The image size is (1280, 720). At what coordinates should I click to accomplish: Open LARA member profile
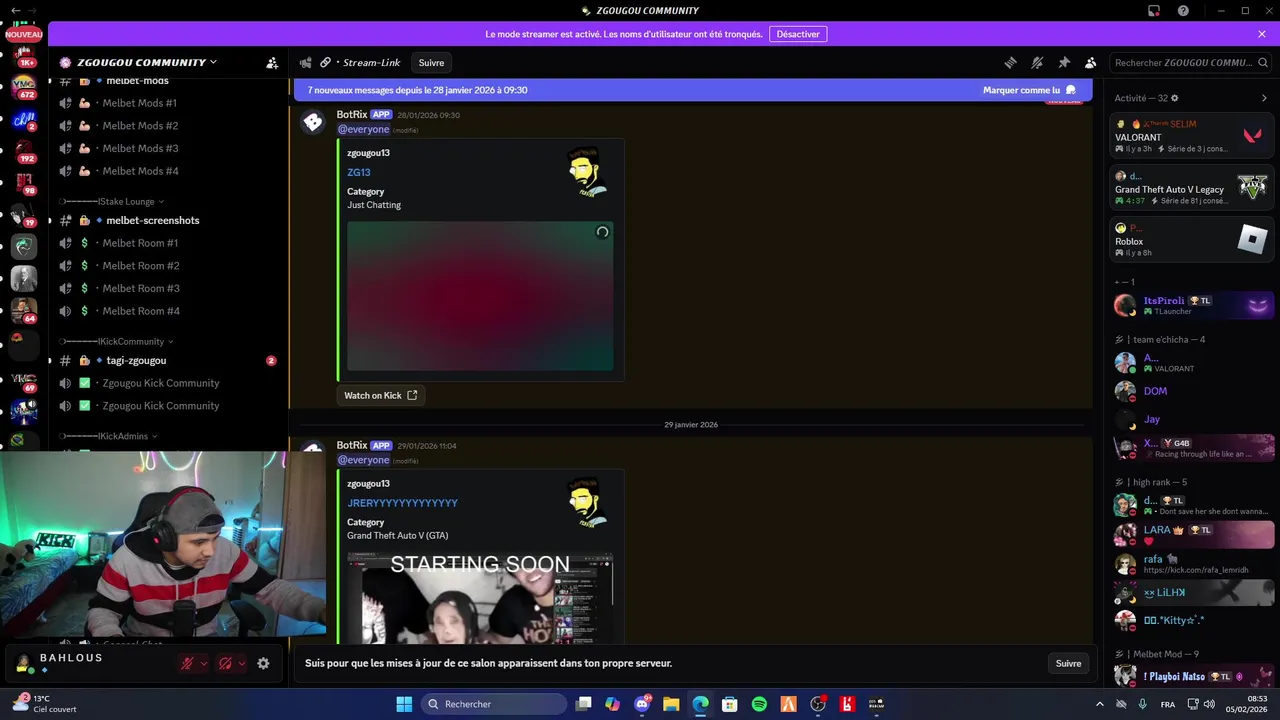[1193, 534]
